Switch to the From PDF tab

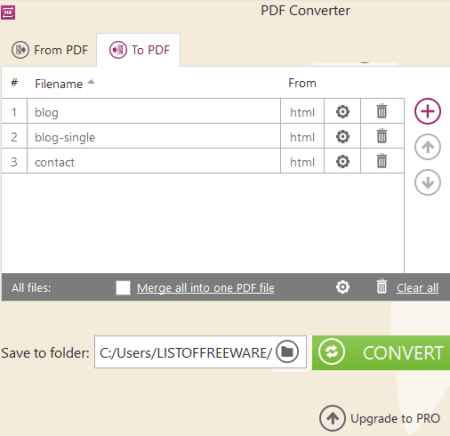click(50, 50)
